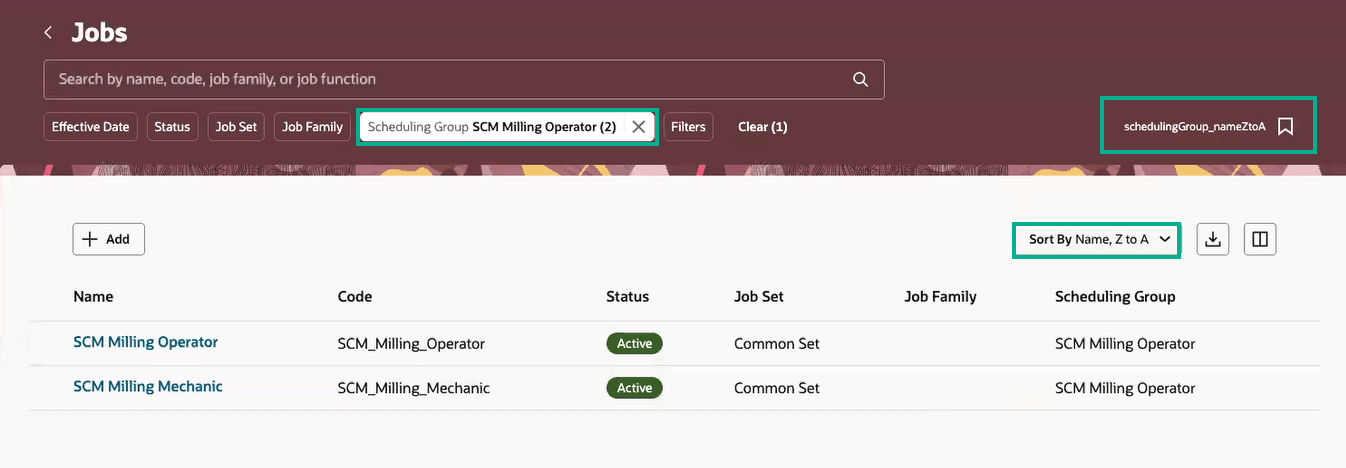
Task: Click the Job Family column header
Action: pyautogui.click(x=940, y=296)
